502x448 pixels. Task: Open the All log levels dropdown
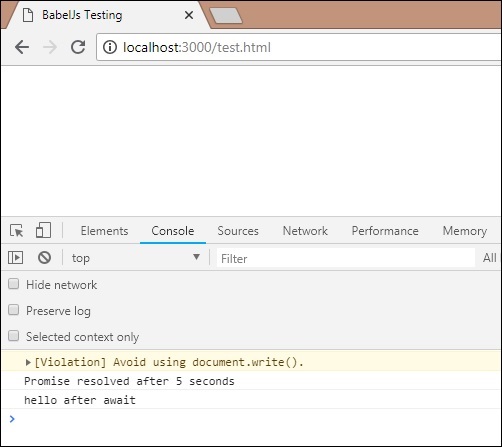tap(490, 258)
